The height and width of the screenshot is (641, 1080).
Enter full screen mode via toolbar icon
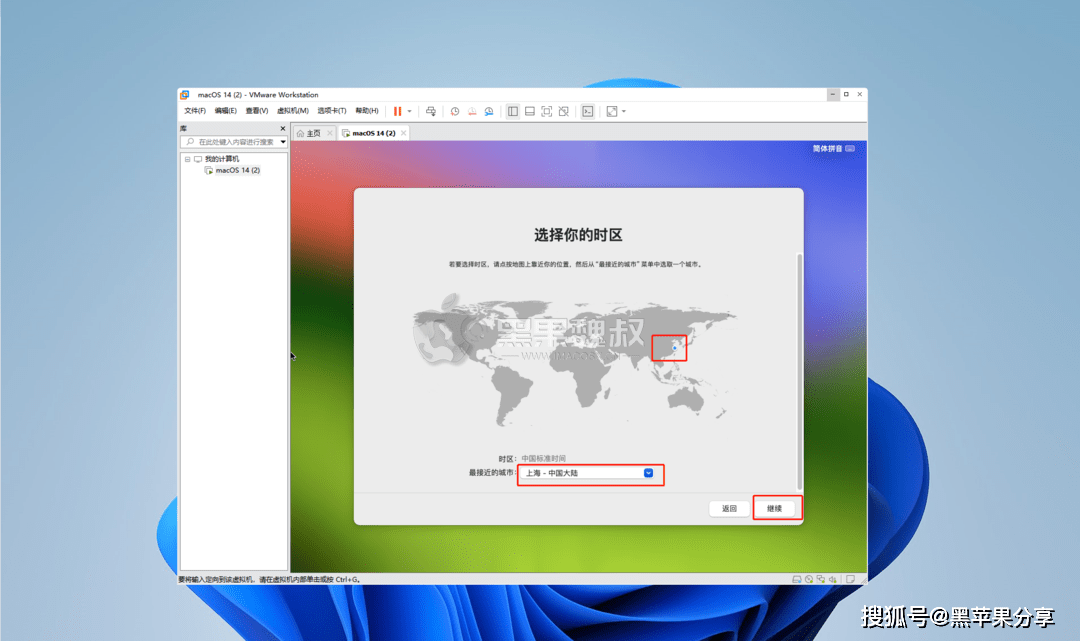pos(546,111)
